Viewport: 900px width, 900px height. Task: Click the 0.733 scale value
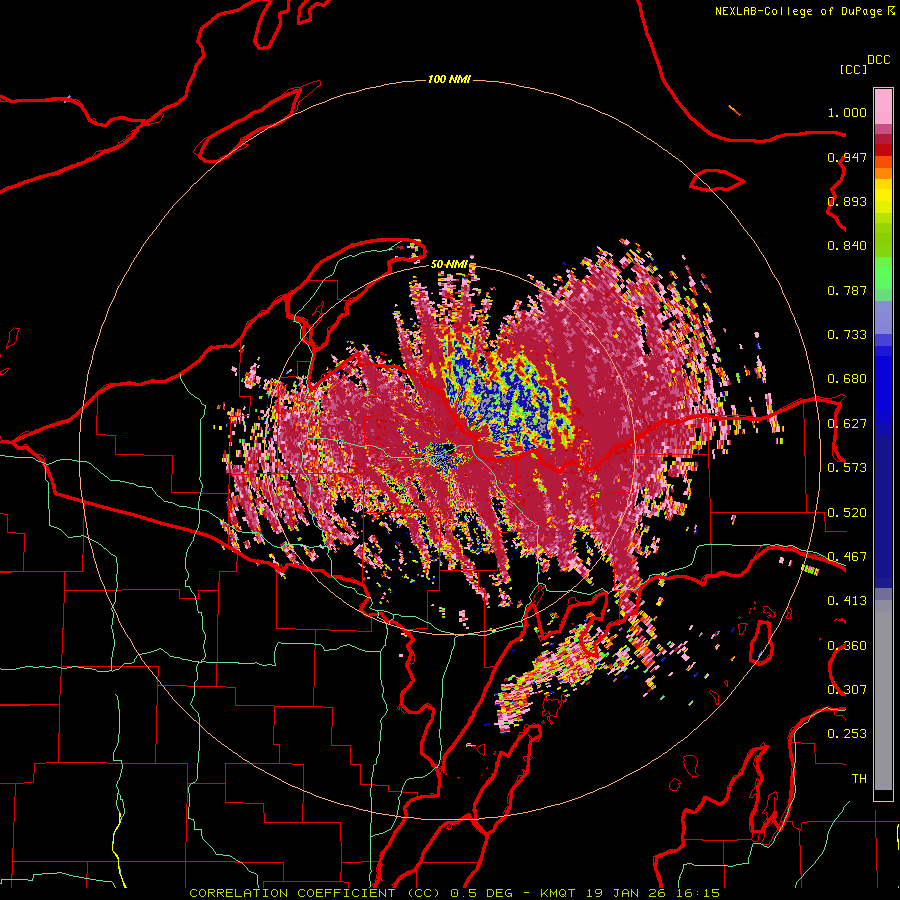(847, 335)
